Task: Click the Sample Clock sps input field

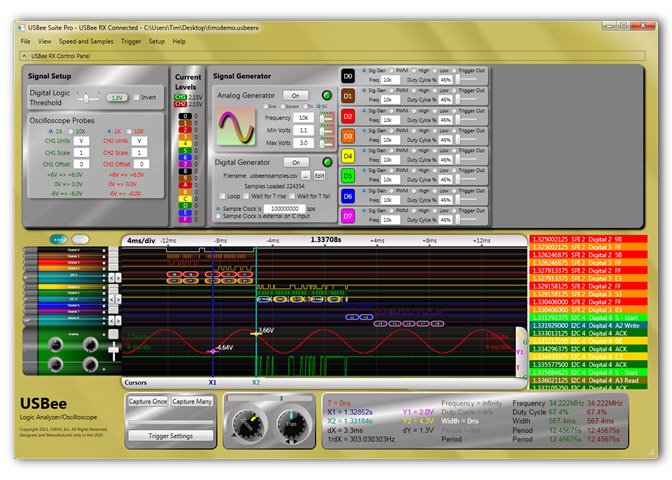Action: (285, 208)
